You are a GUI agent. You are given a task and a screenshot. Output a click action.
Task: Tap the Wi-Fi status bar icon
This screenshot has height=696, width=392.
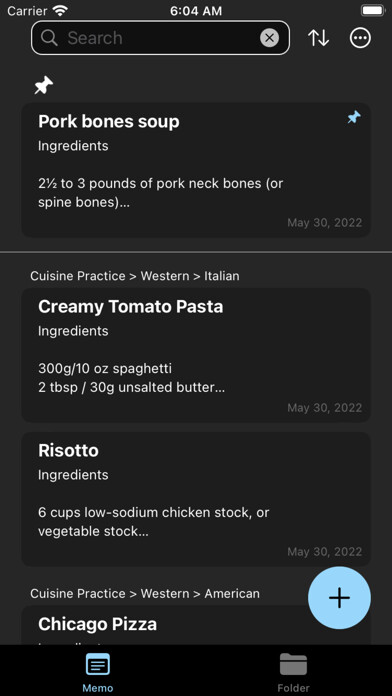(x=59, y=10)
